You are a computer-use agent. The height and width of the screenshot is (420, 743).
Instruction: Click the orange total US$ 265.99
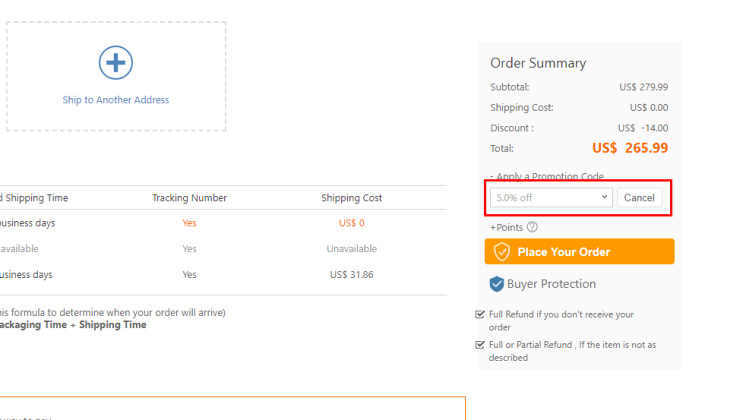click(630, 148)
